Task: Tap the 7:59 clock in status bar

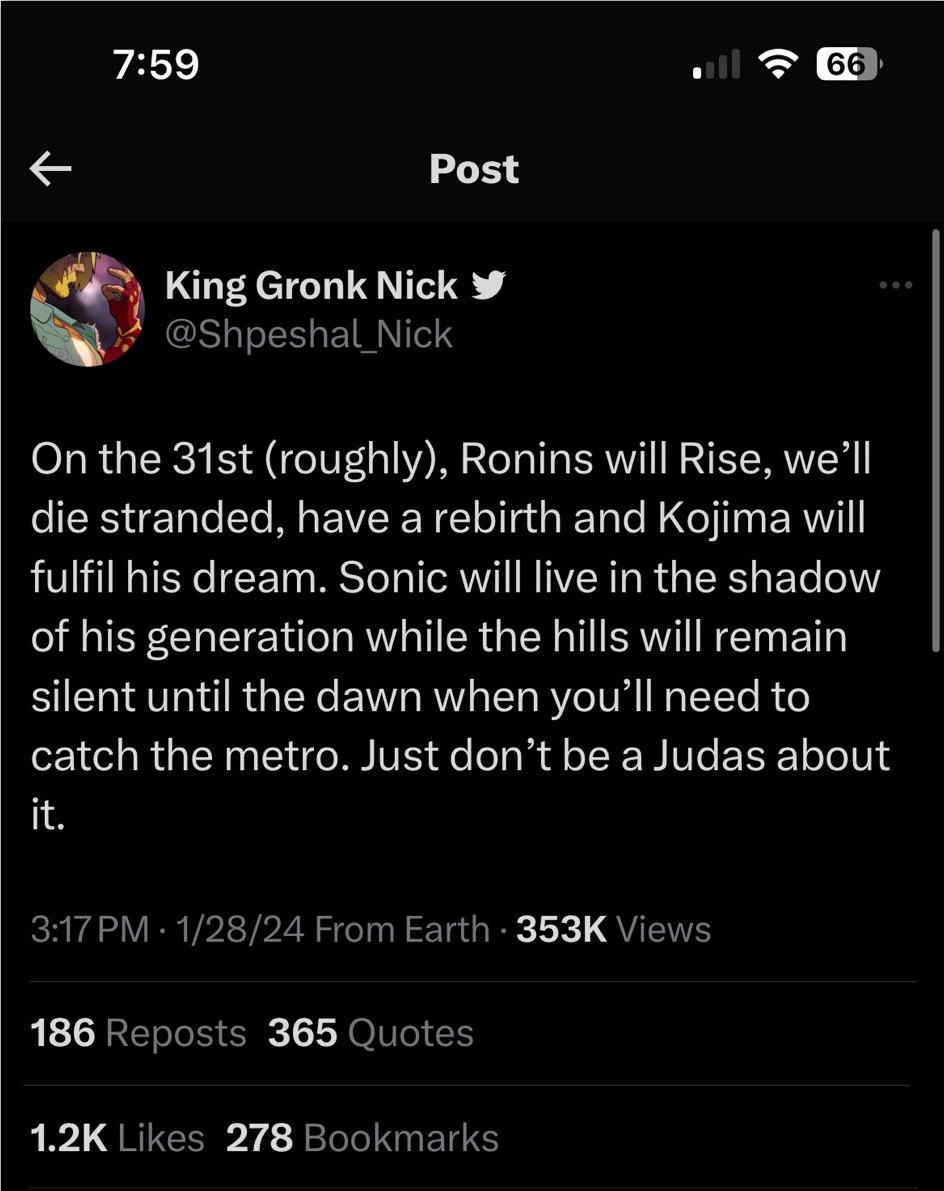Action: [x=156, y=64]
